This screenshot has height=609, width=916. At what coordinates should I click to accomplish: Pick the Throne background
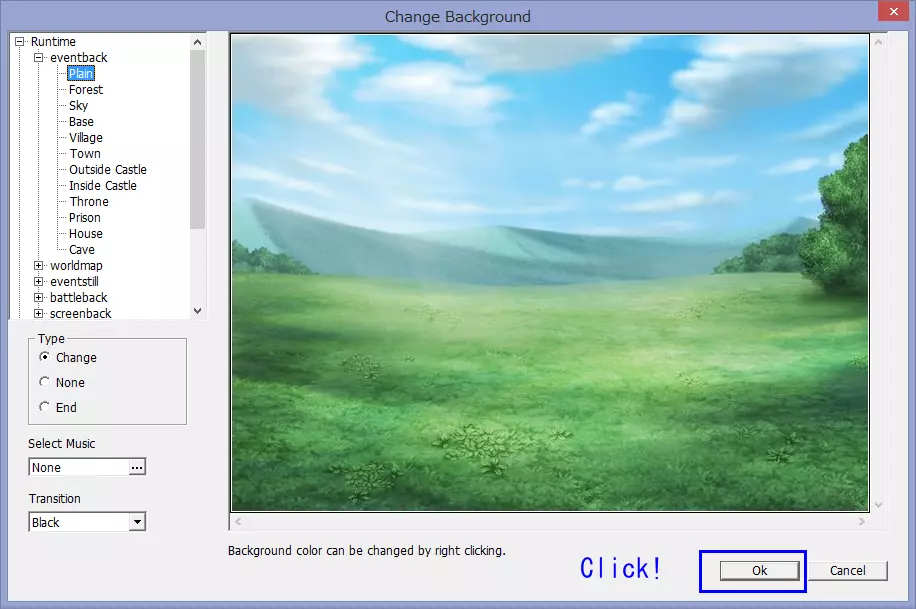pyautogui.click(x=89, y=202)
